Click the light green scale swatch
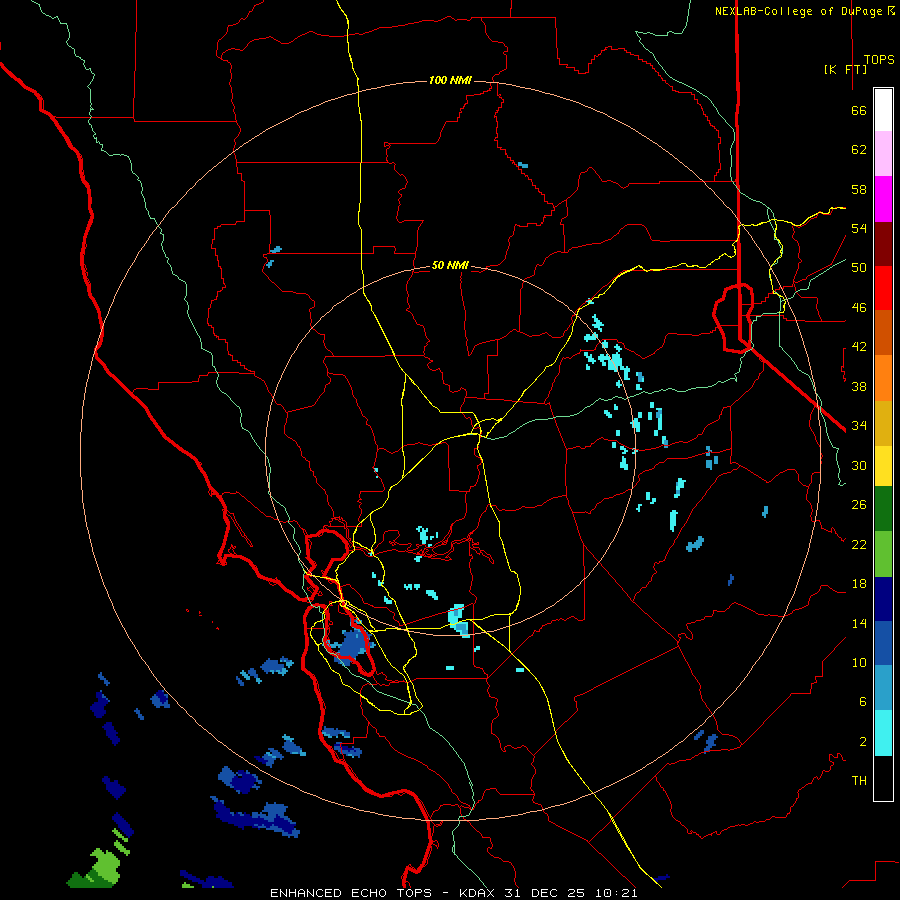 click(883, 554)
